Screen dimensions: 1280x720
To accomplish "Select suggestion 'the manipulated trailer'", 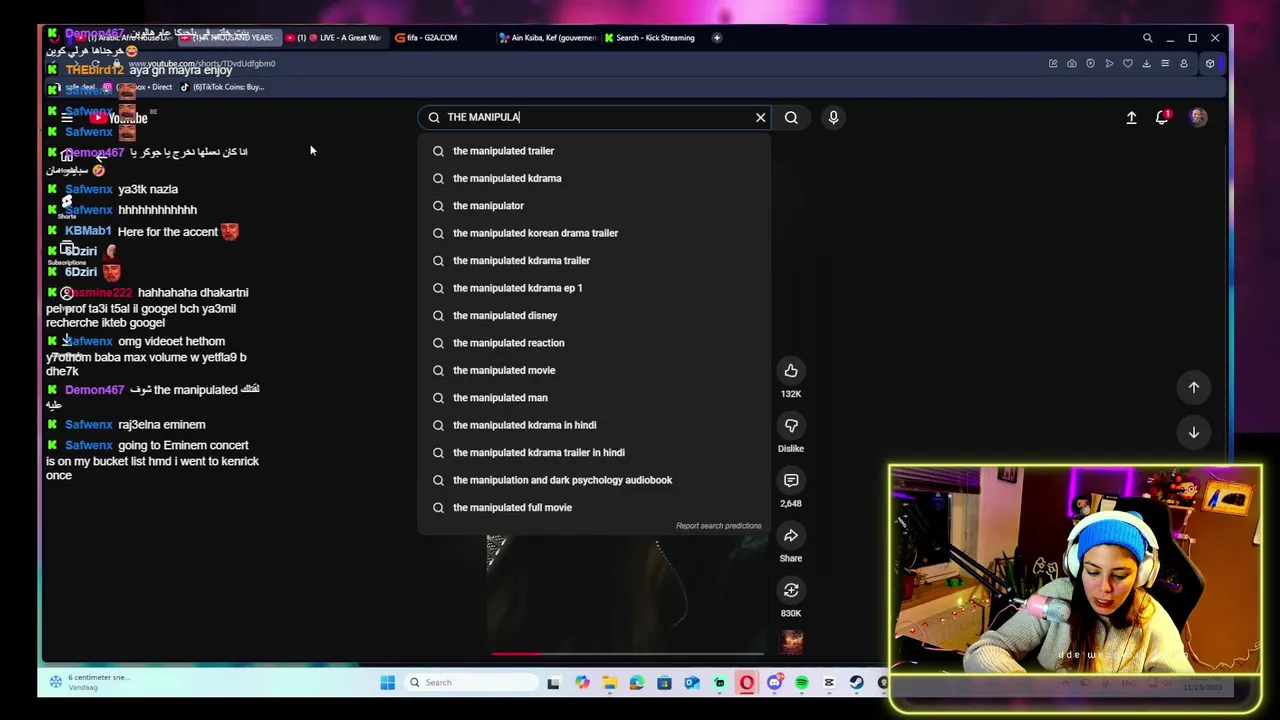I will [x=595, y=151].
